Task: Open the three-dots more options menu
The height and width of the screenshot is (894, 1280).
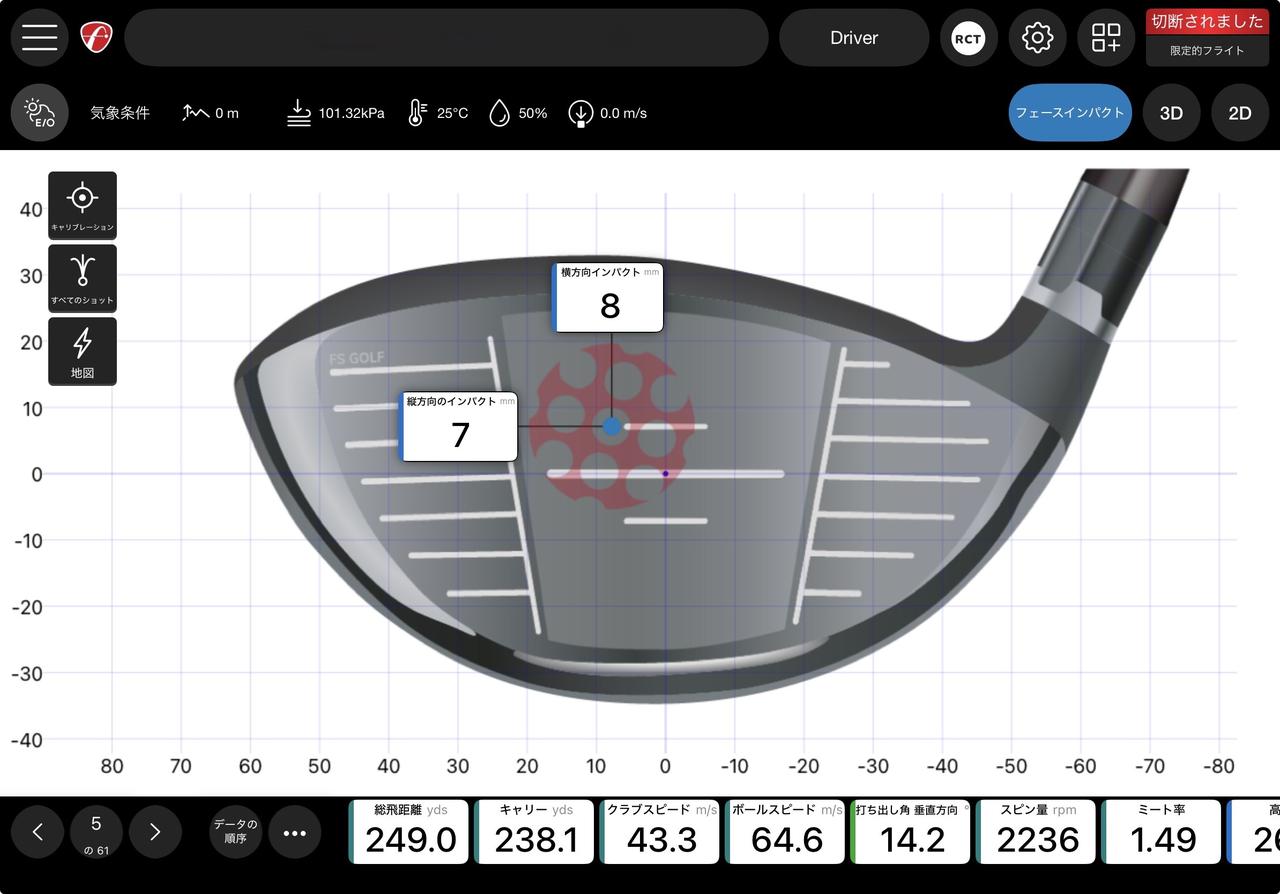Action: tap(295, 832)
